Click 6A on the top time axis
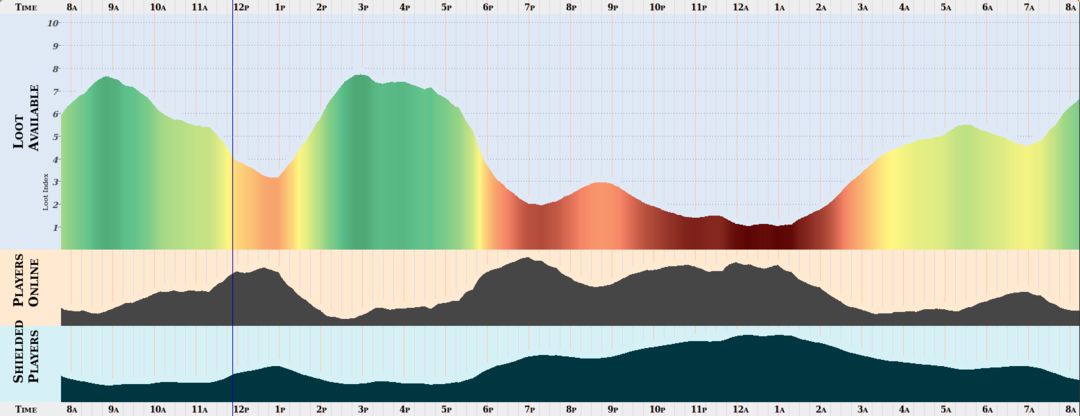Viewport: 1080px width, 416px height. [987, 7]
